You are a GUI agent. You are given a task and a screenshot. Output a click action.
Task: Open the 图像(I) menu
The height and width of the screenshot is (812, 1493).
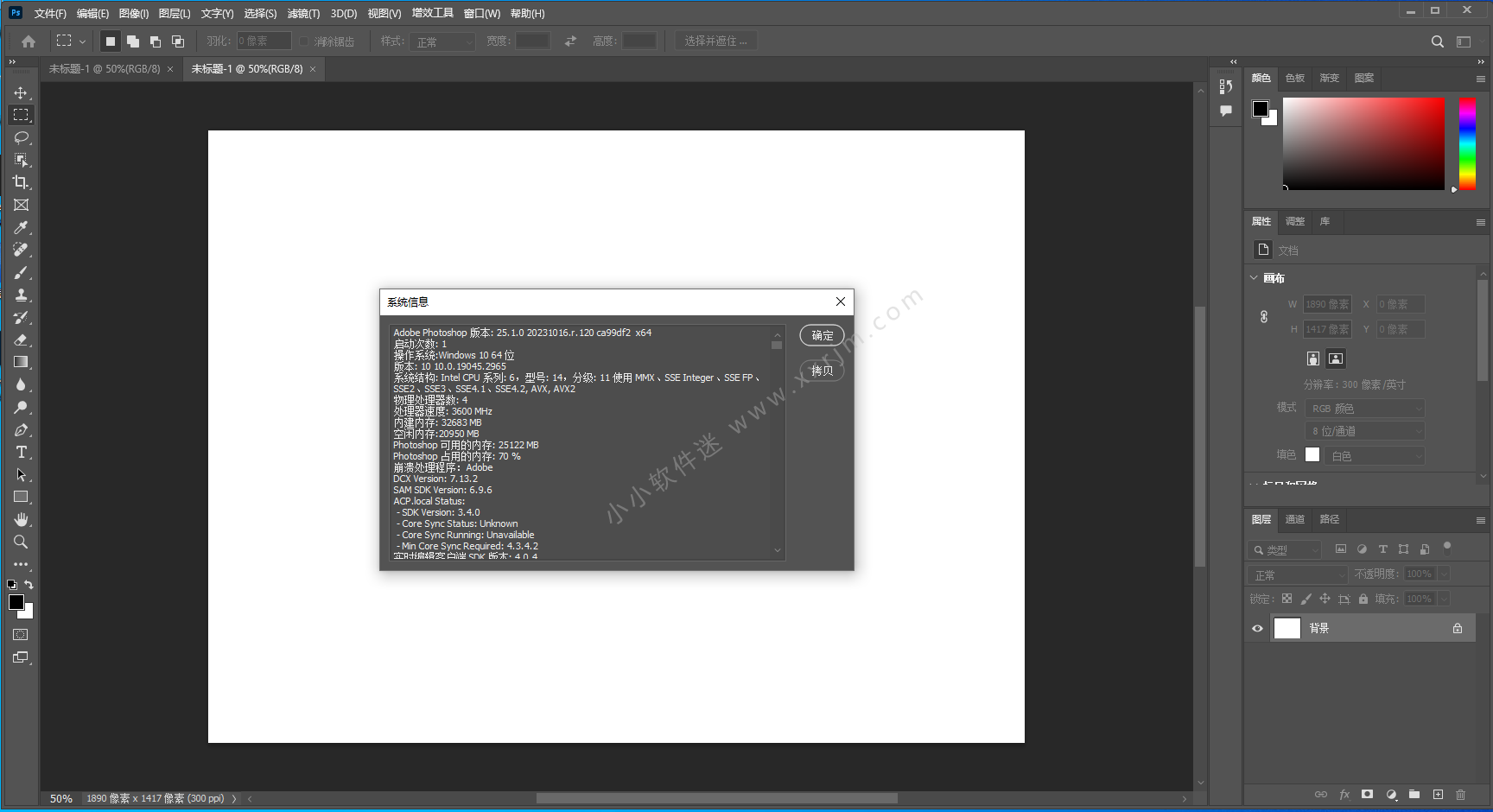(134, 14)
